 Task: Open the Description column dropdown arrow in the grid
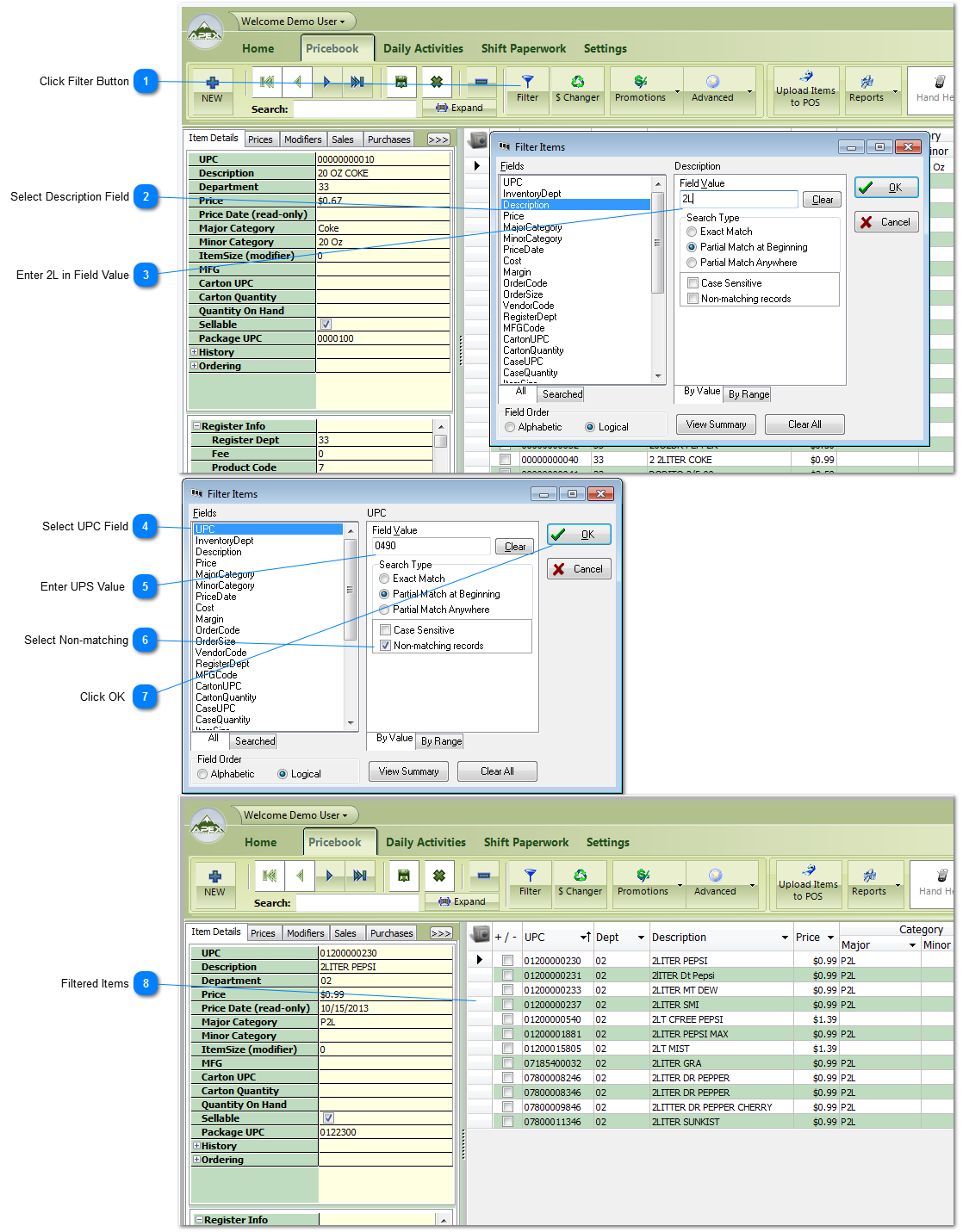click(x=785, y=938)
